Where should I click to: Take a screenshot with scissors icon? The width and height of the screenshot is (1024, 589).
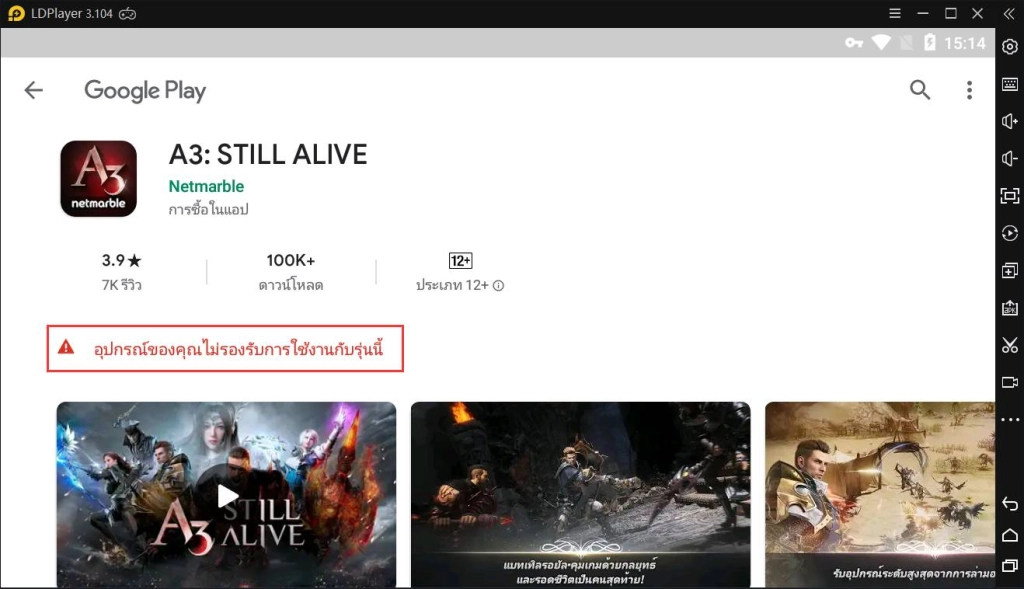coord(1010,345)
